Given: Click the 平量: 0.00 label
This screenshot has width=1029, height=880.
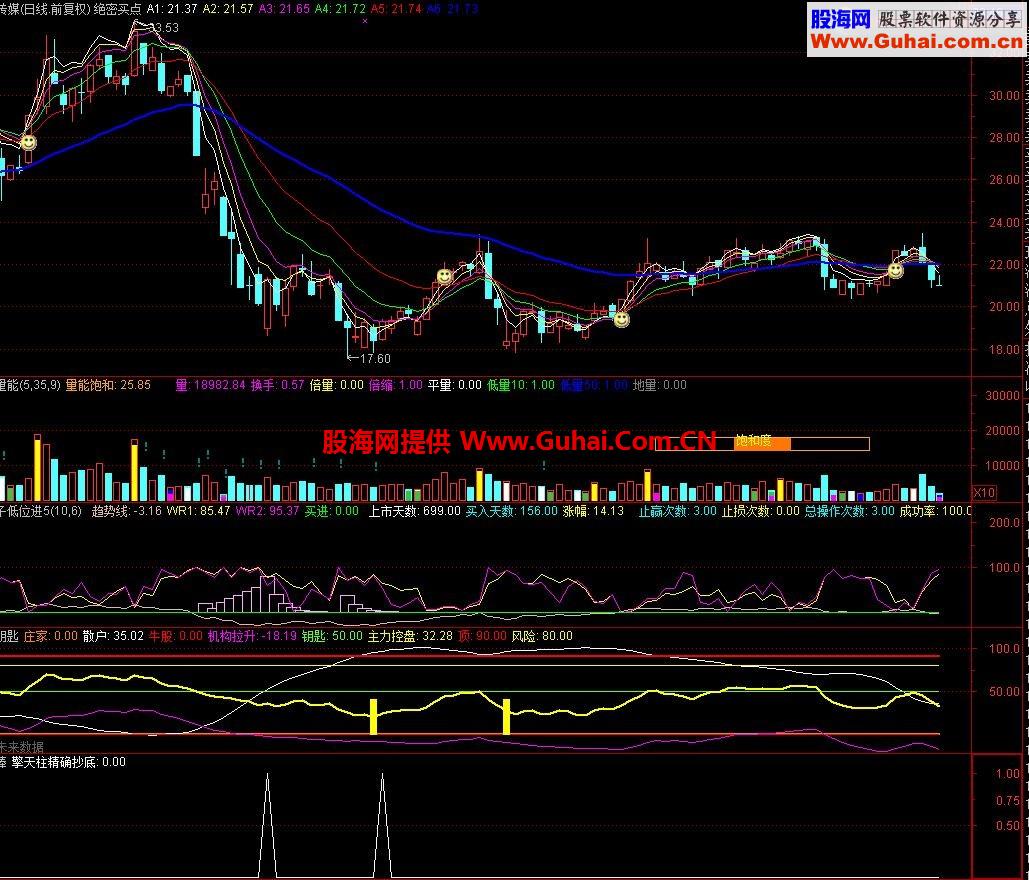Looking at the screenshot, I should pyautogui.click(x=455, y=385).
